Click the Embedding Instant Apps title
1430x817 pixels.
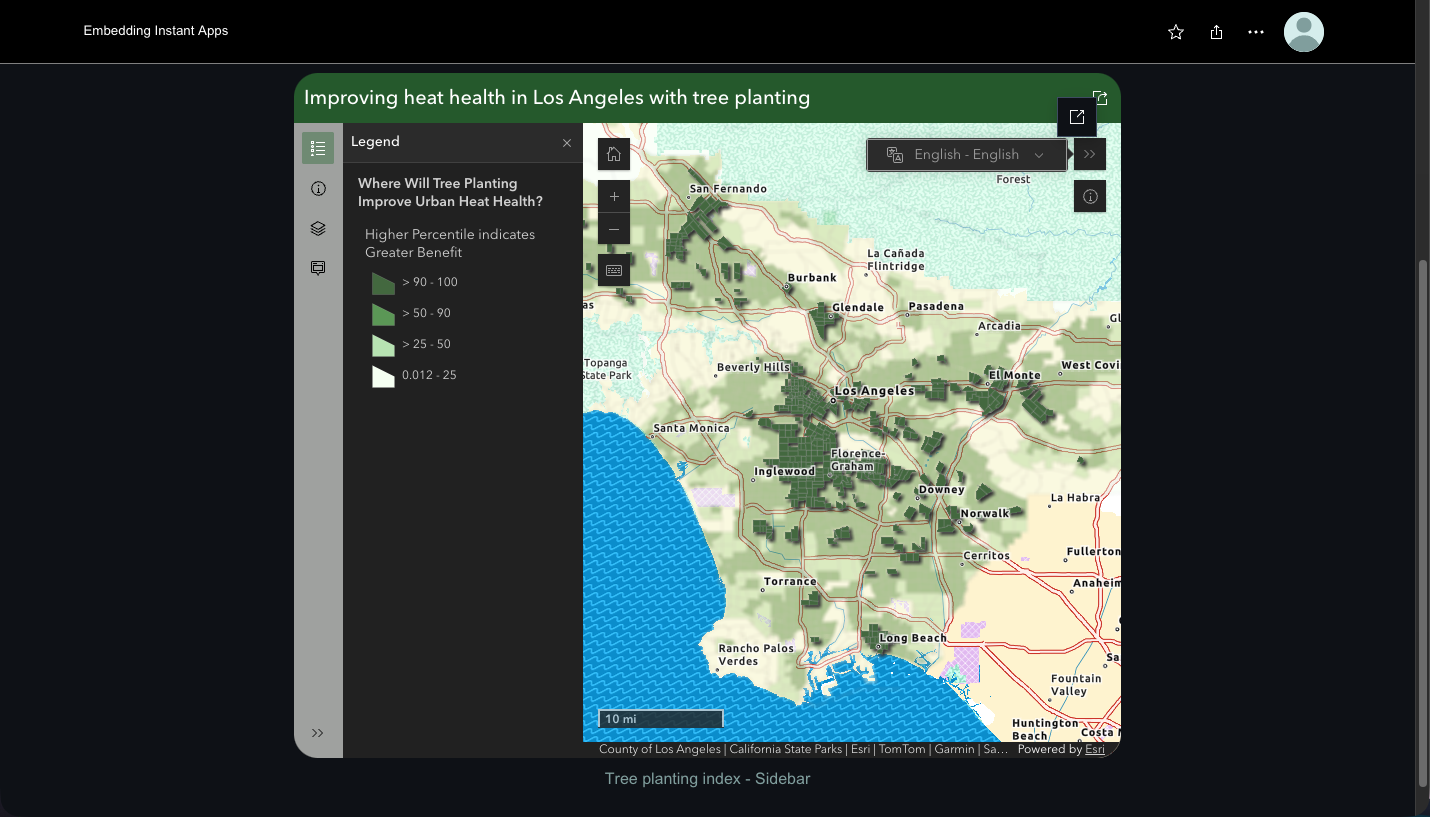point(156,31)
